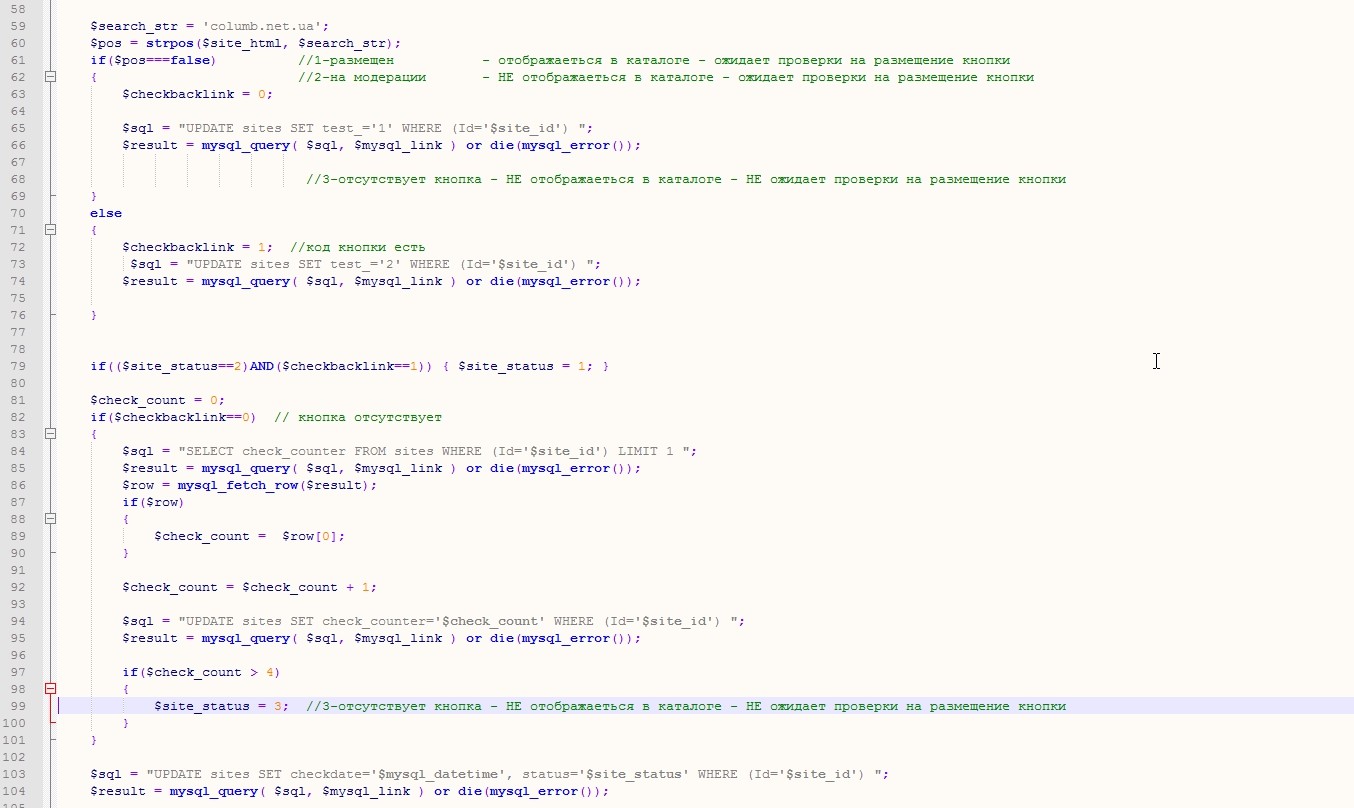Collapse the red fold marker at line 98
The height and width of the screenshot is (808, 1354).
[50, 689]
